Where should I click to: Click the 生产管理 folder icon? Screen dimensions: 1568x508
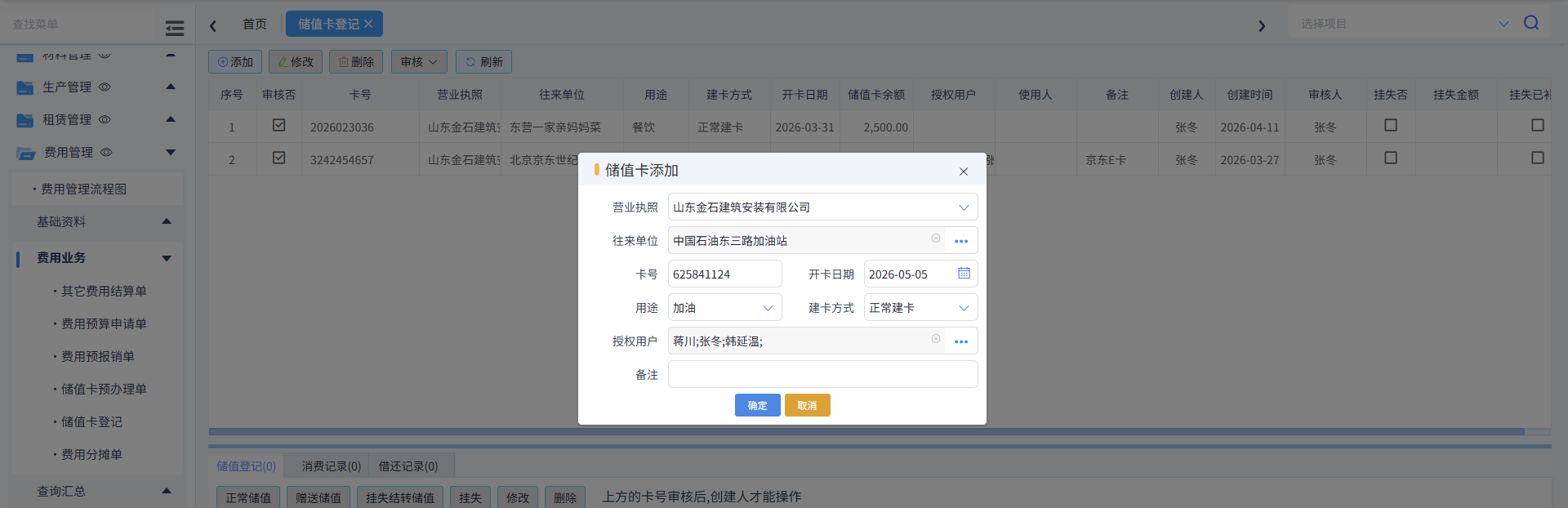point(25,87)
